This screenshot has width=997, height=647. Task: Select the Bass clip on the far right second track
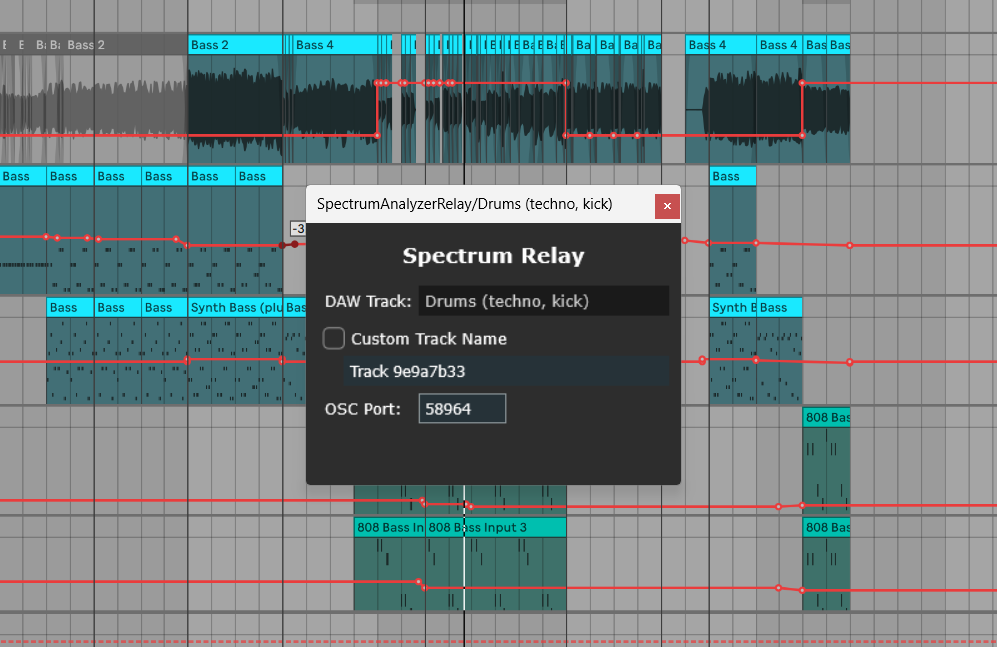click(731, 176)
